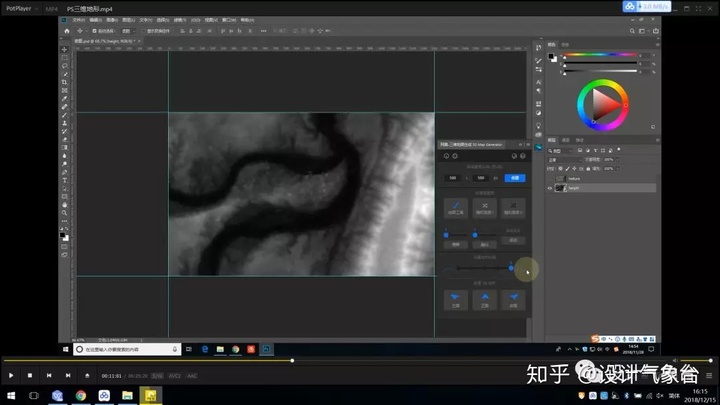The image size is (720, 405).
Task: Show the texture layer visibility box
Action: tap(550, 179)
